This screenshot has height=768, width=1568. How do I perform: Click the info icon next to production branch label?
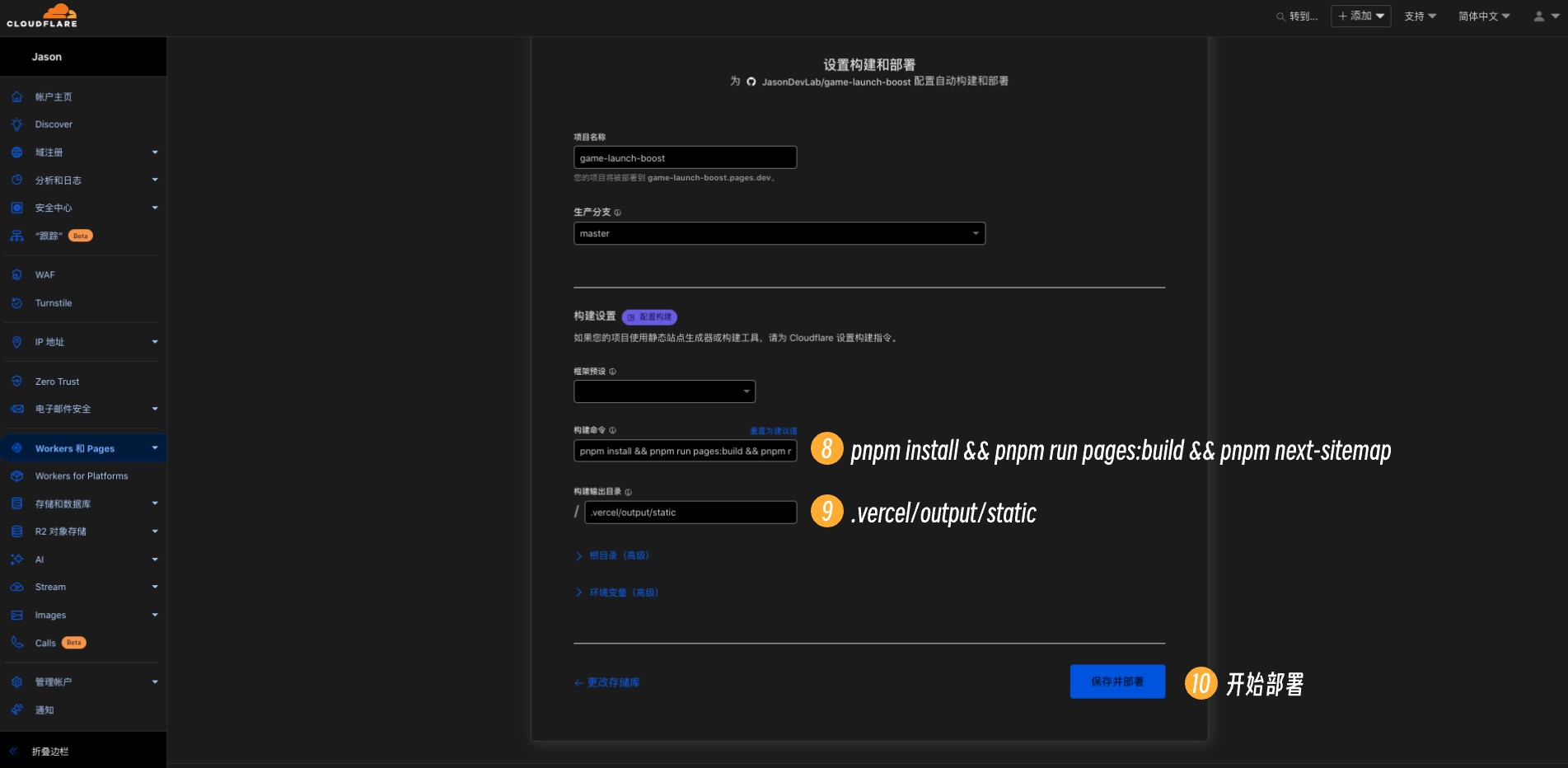[x=618, y=213]
